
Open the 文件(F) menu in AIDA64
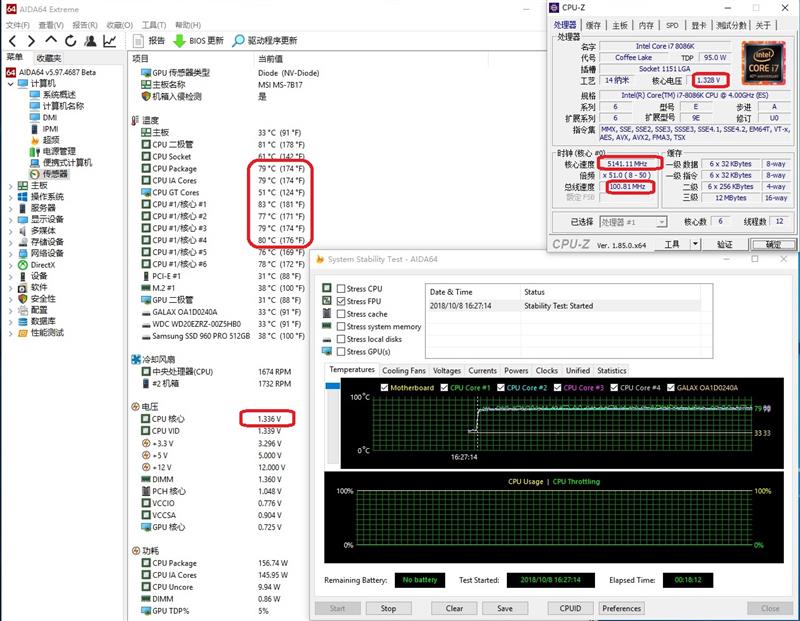[x=18, y=25]
